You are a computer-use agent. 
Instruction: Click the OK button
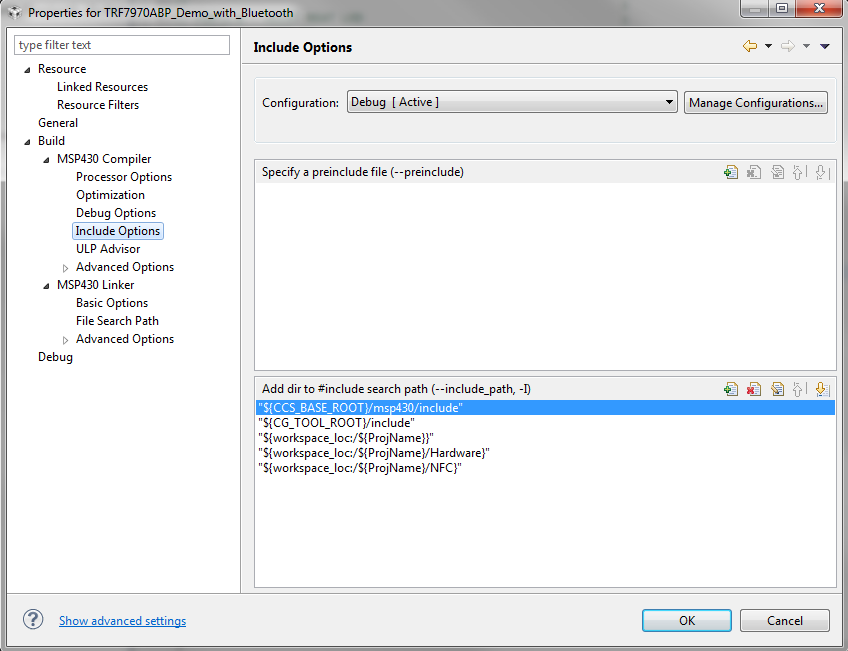coord(687,620)
